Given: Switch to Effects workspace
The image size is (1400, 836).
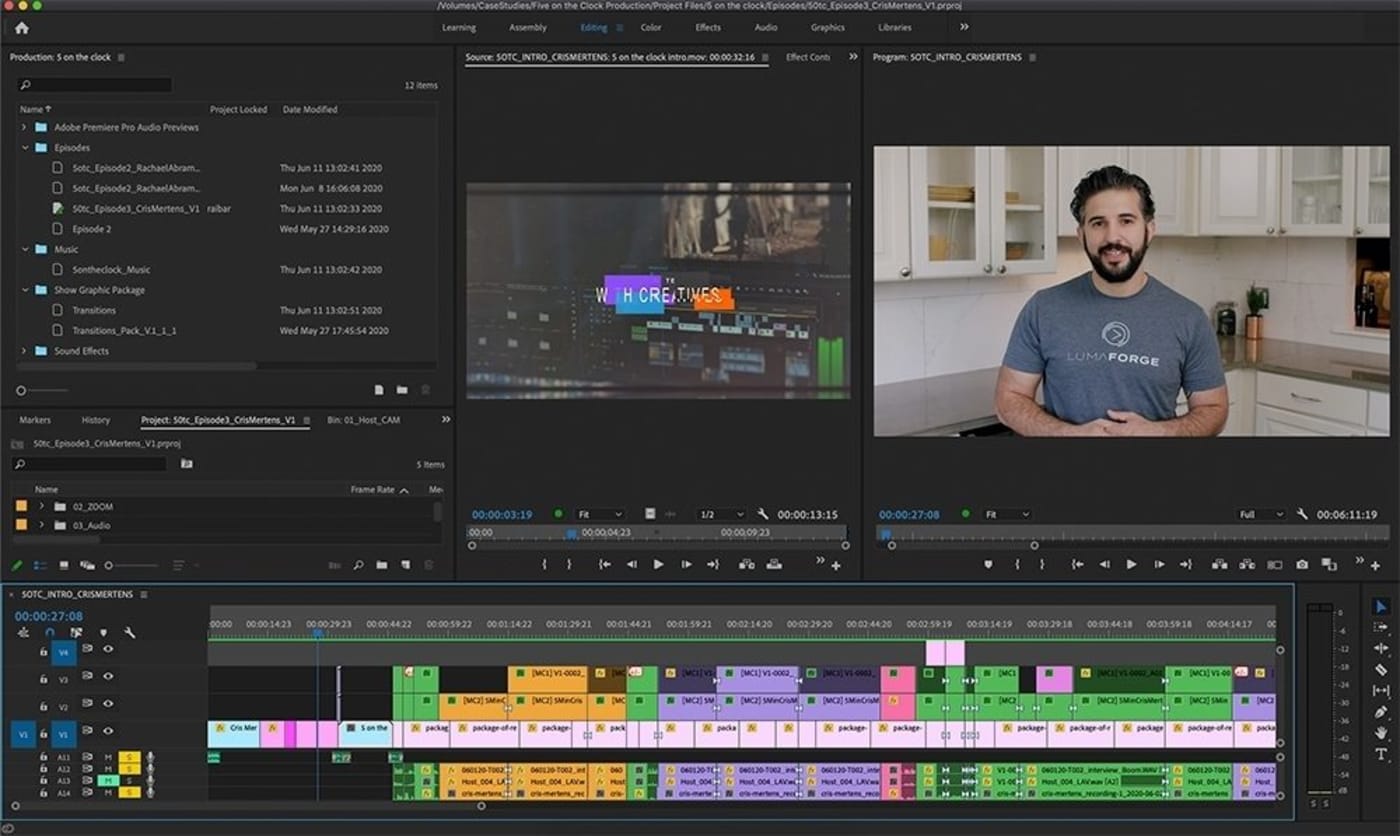Looking at the screenshot, I should [708, 27].
